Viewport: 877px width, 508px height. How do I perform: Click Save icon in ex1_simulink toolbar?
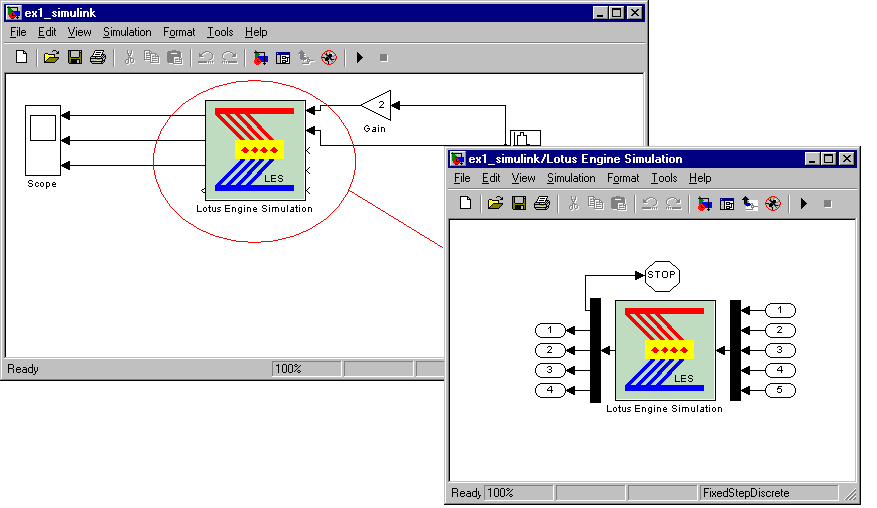(x=75, y=57)
